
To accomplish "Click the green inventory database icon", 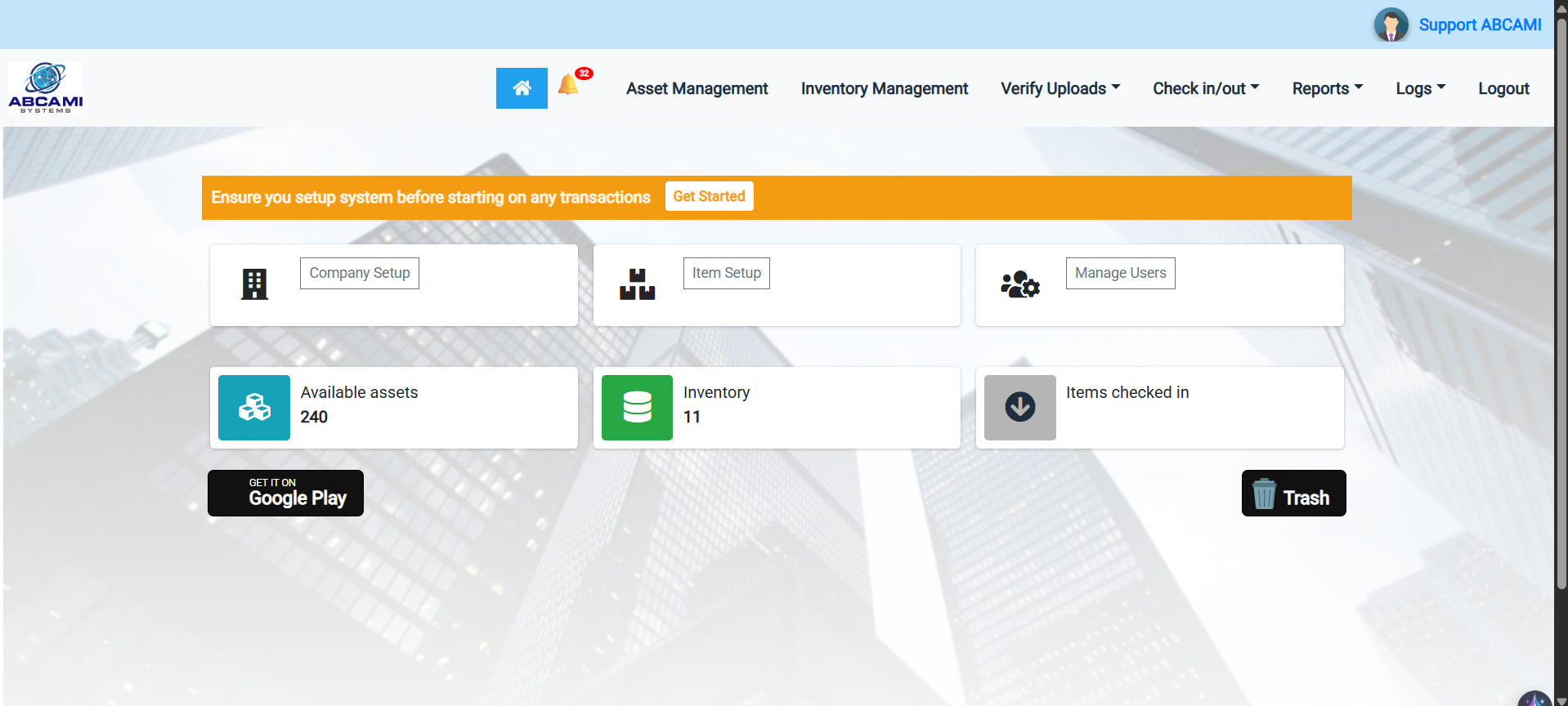I will (637, 408).
